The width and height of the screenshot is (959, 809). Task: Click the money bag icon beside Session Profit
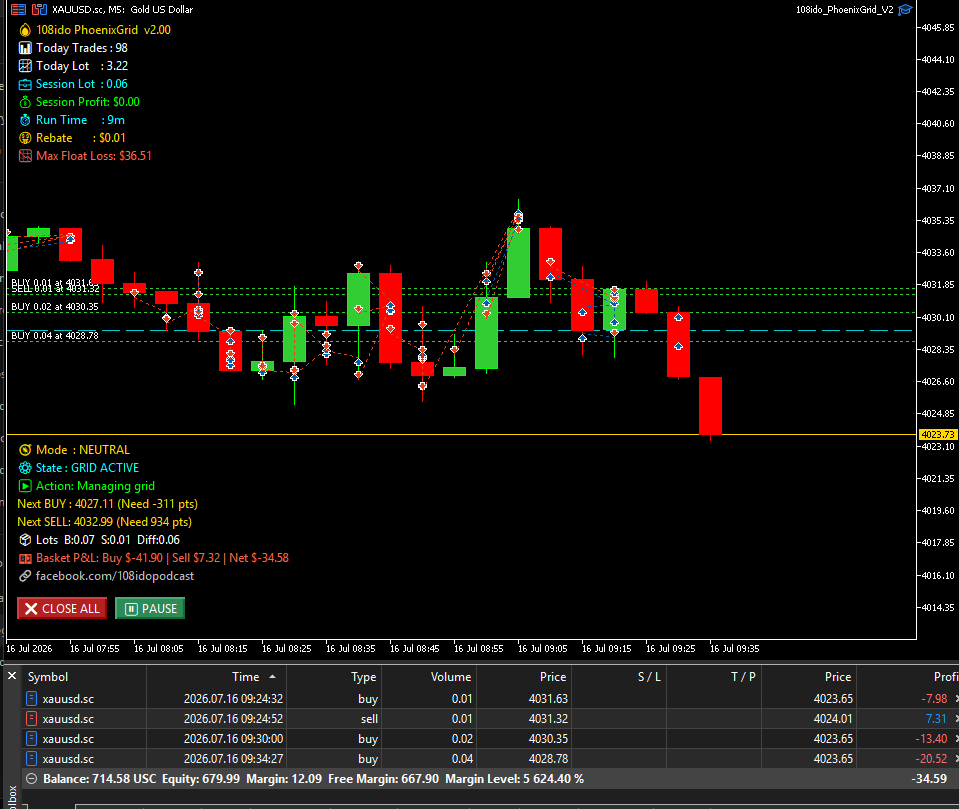coord(25,102)
